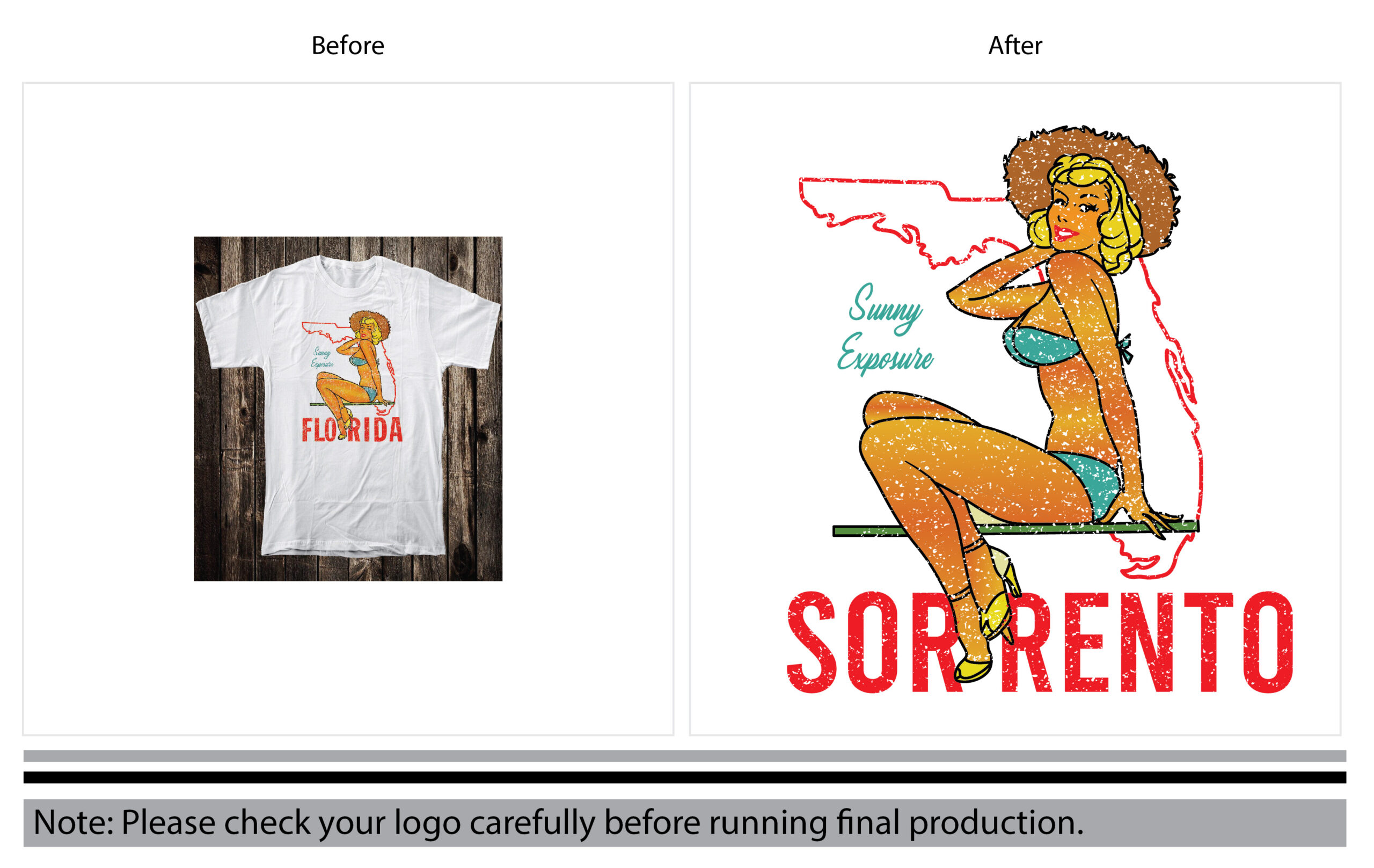Image resolution: width=1374 pixels, height=868 pixels.
Task: Click the letter S of SORRENTO
Action: point(812,643)
